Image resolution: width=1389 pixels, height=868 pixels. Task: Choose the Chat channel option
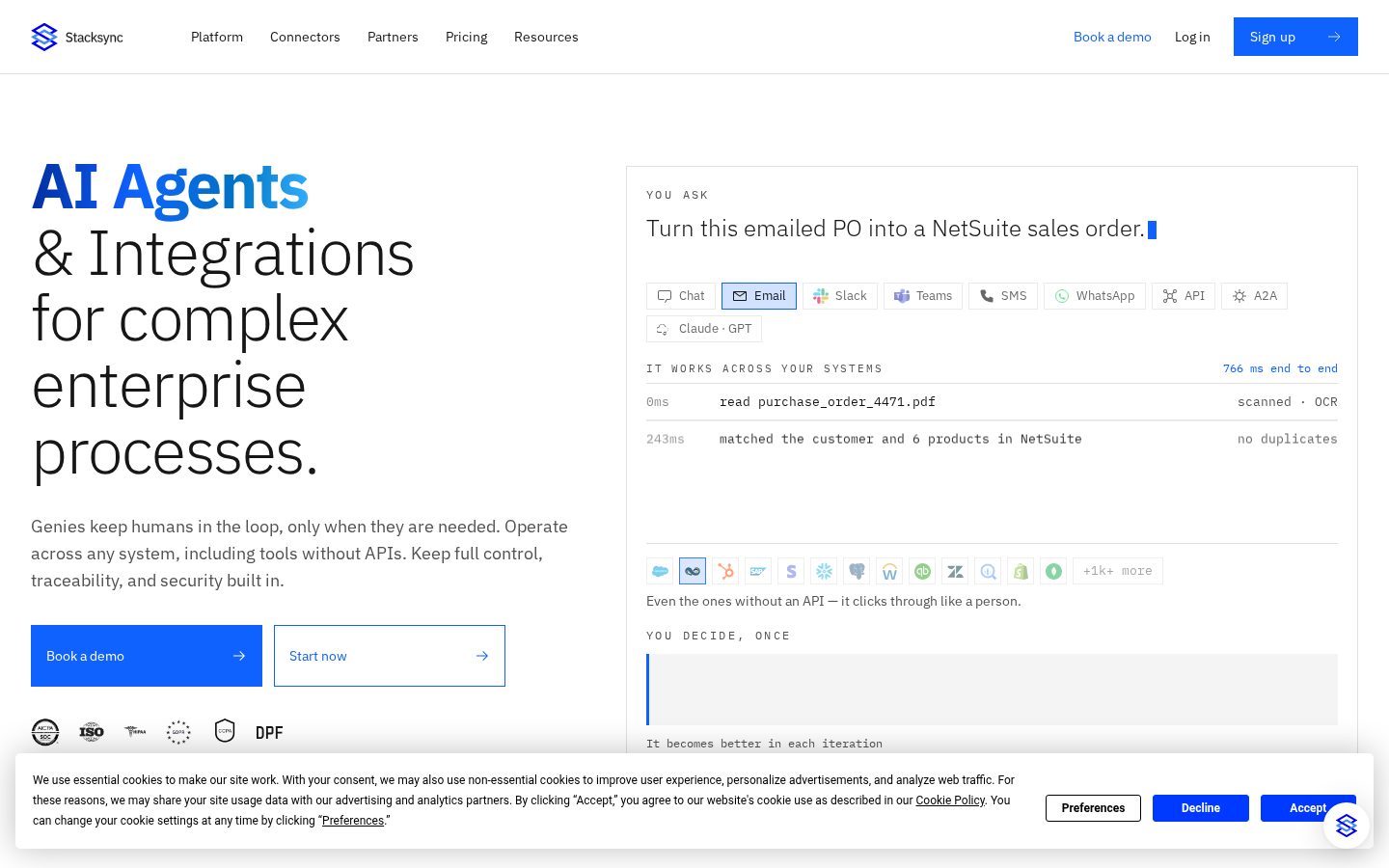[x=681, y=296]
